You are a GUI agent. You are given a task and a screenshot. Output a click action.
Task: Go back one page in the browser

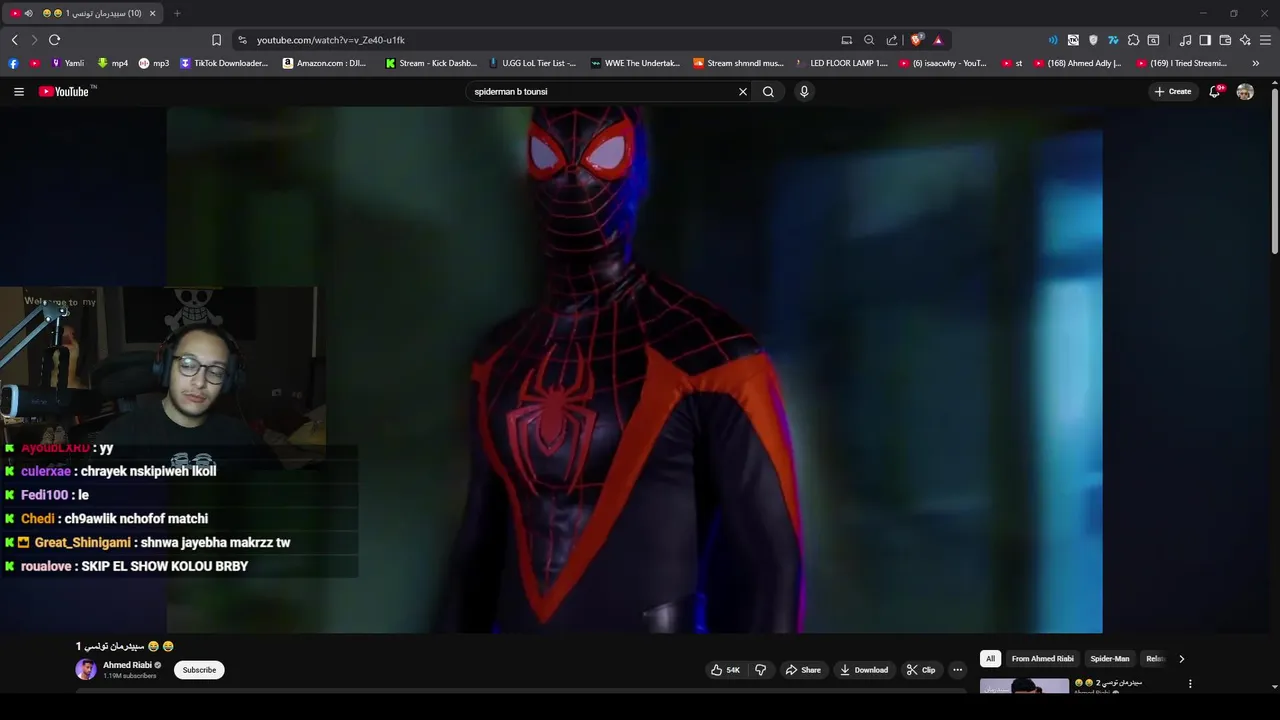(x=14, y=40)
